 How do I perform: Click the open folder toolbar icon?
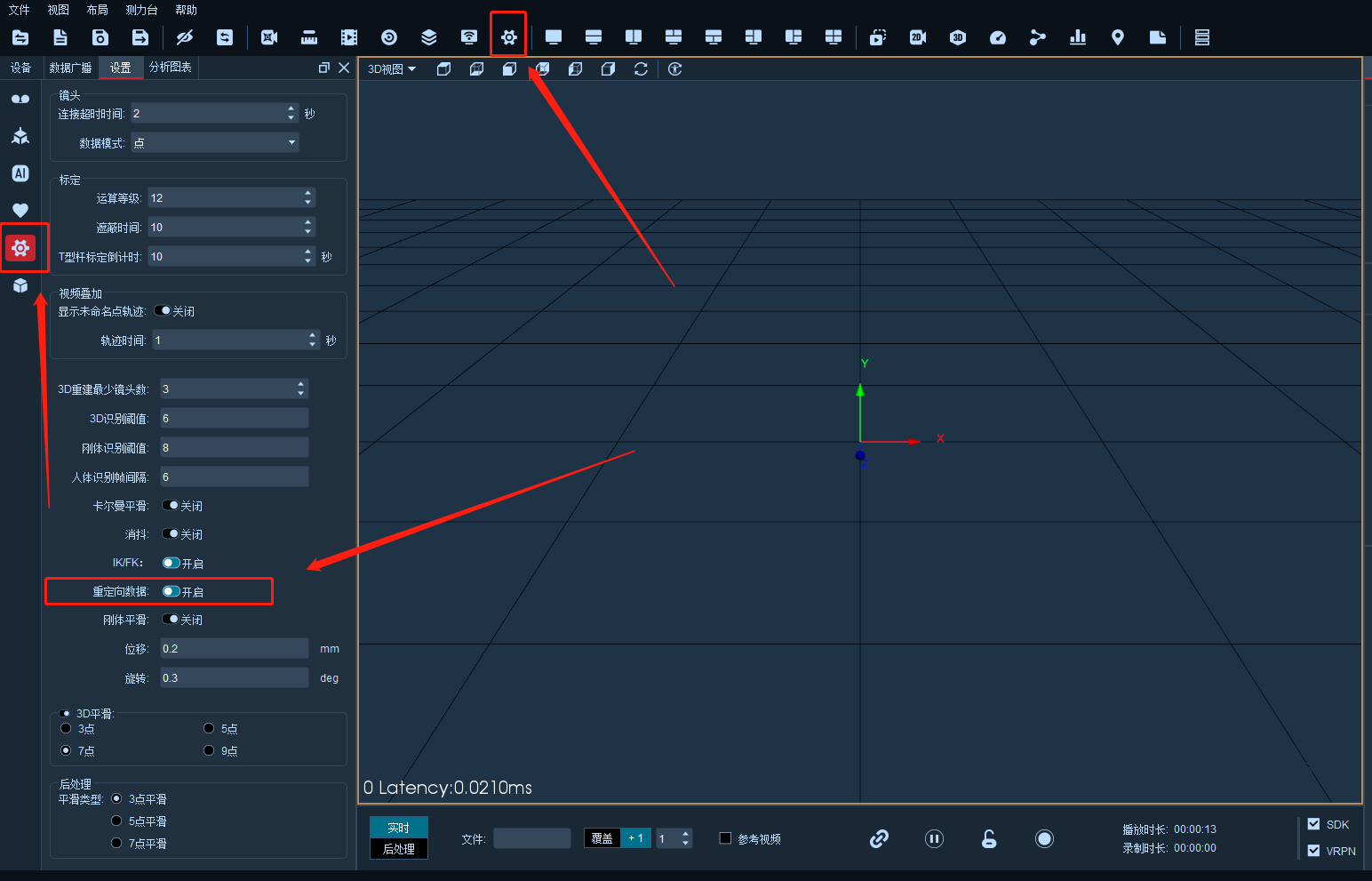pos(20,37)
